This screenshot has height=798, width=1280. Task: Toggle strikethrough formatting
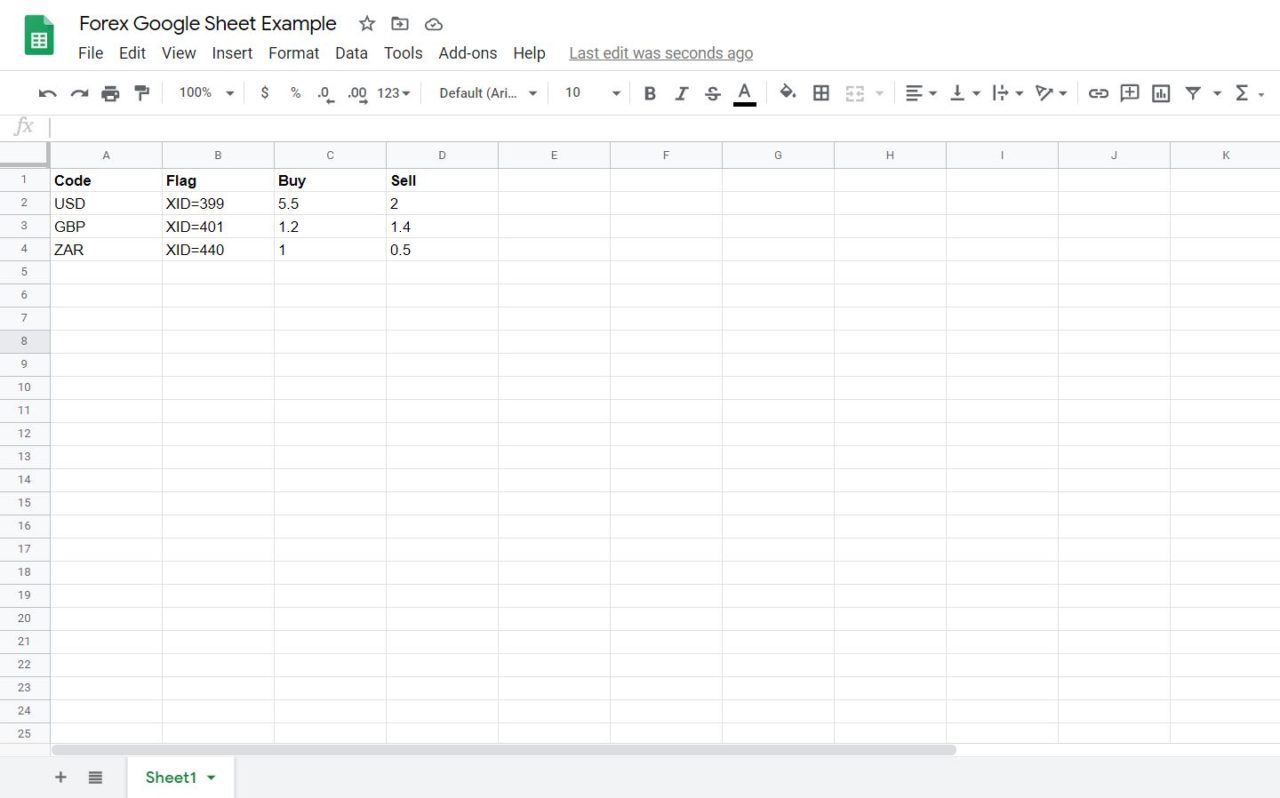[x=712, y=92]
